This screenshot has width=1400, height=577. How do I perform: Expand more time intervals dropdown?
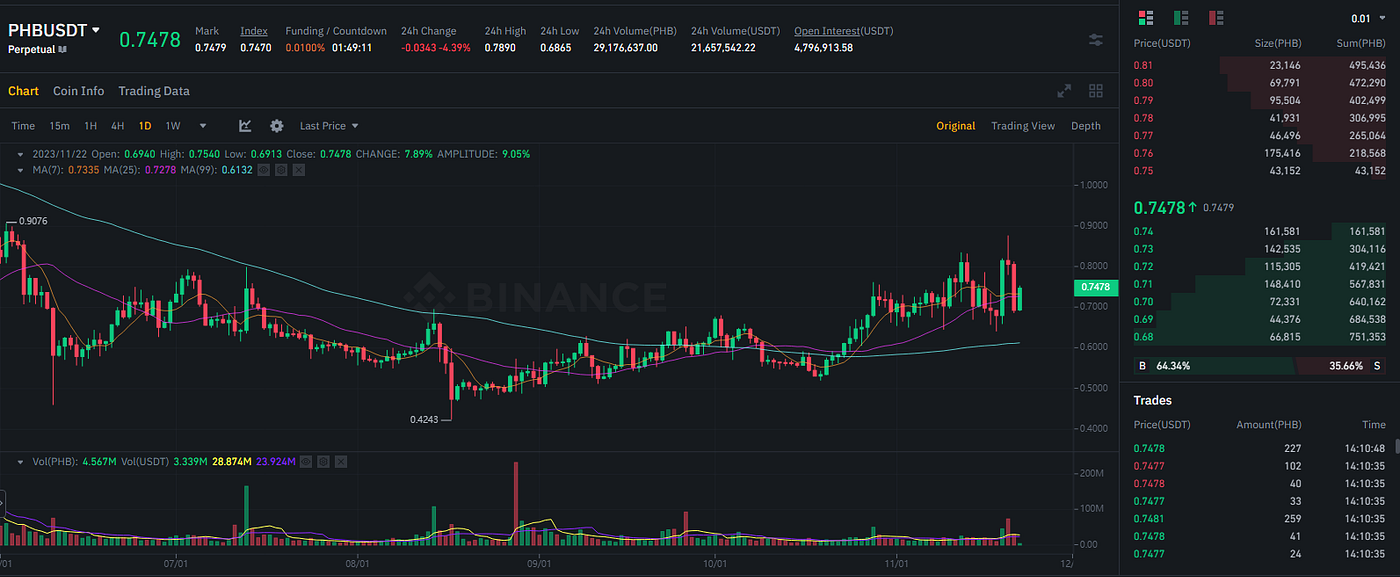point(203,126)
